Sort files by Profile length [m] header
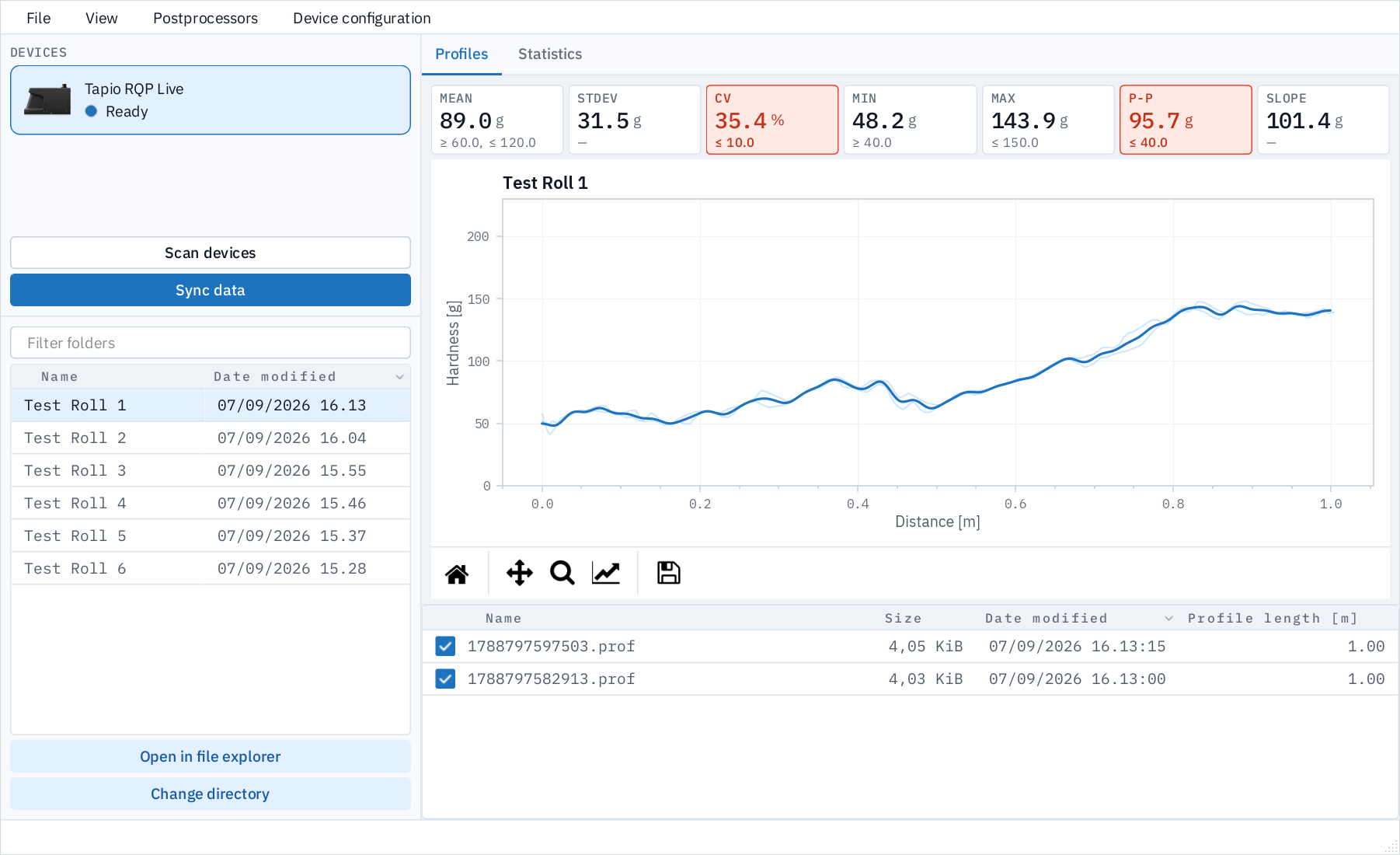The width and height of the screenshot is (1400, 855). (1273, 619)
